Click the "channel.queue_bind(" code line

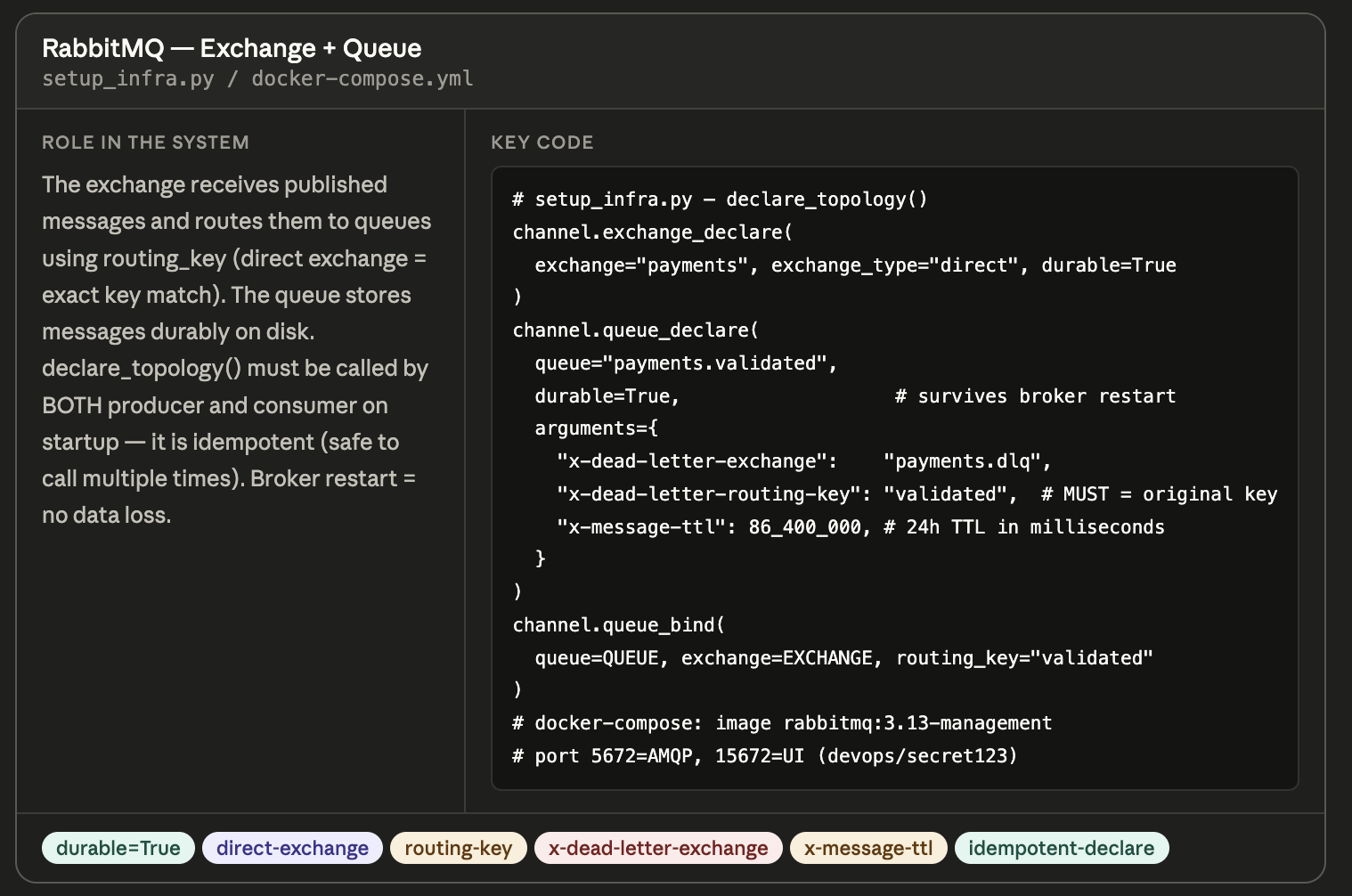tap(618, 624)
